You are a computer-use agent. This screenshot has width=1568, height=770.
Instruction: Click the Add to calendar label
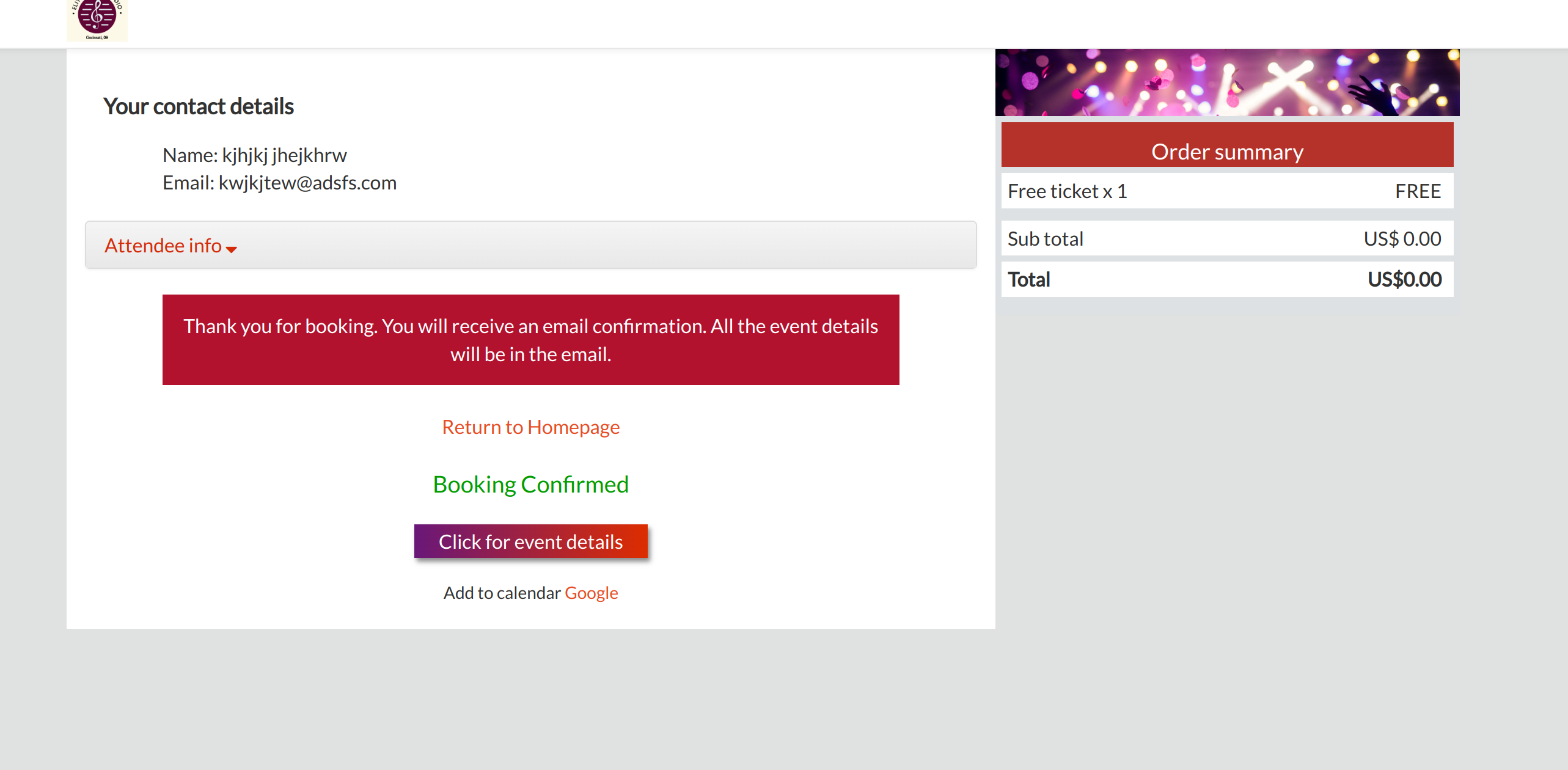[502, 593]
